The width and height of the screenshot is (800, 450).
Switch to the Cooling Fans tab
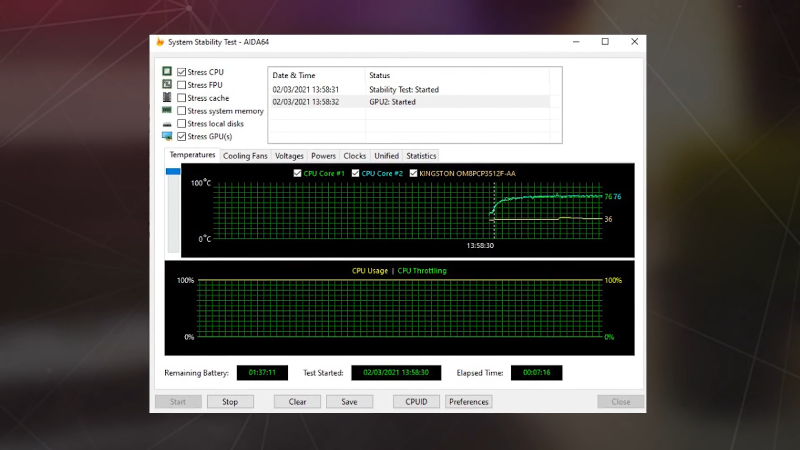[x=245, y=156]
